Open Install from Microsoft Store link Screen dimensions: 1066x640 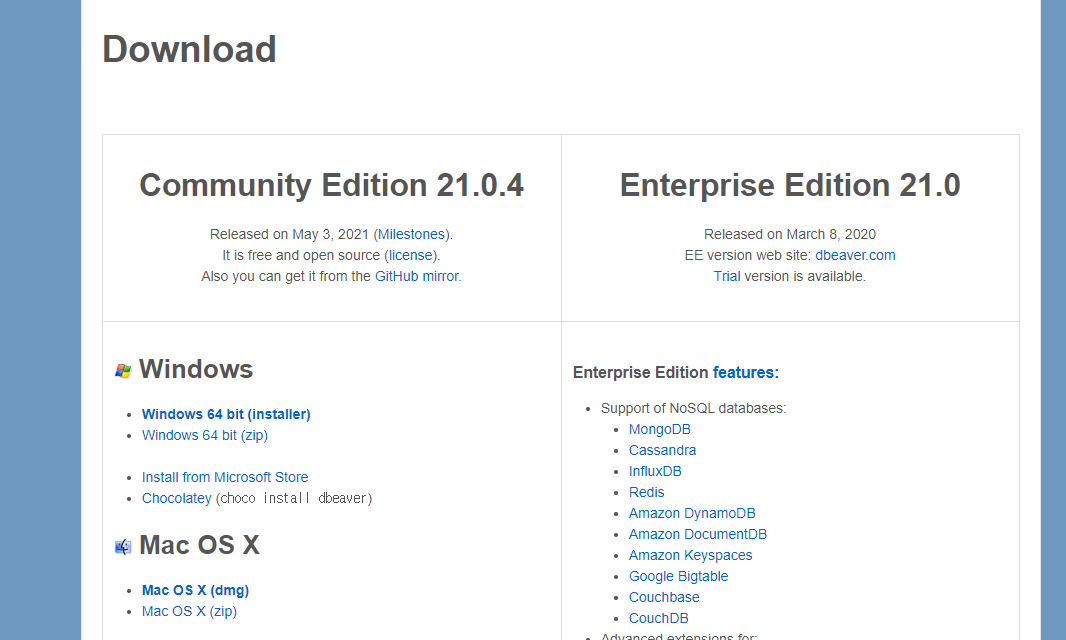[x=225, y=477]
